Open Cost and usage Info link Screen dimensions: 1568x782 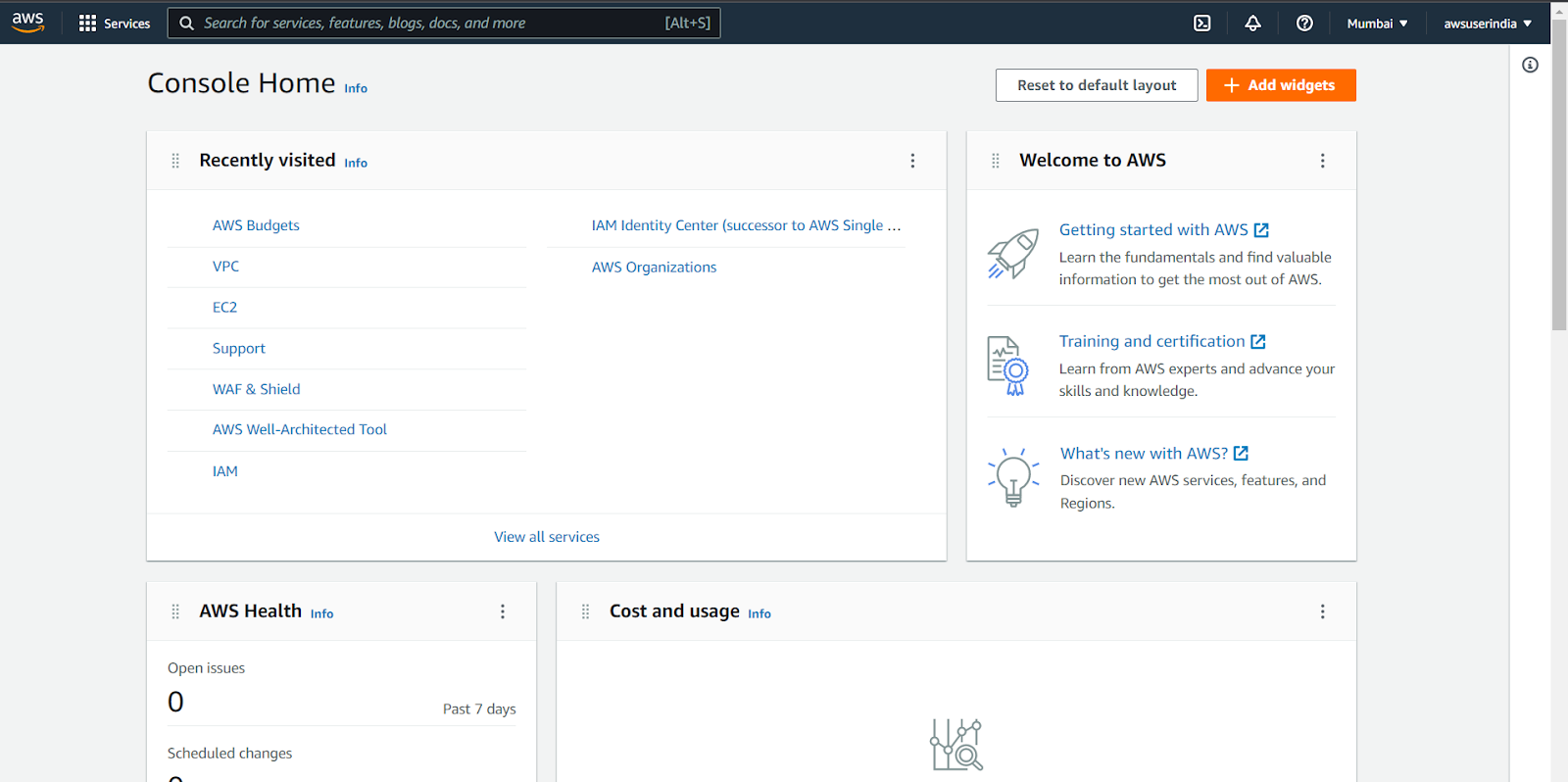point(759,613)
